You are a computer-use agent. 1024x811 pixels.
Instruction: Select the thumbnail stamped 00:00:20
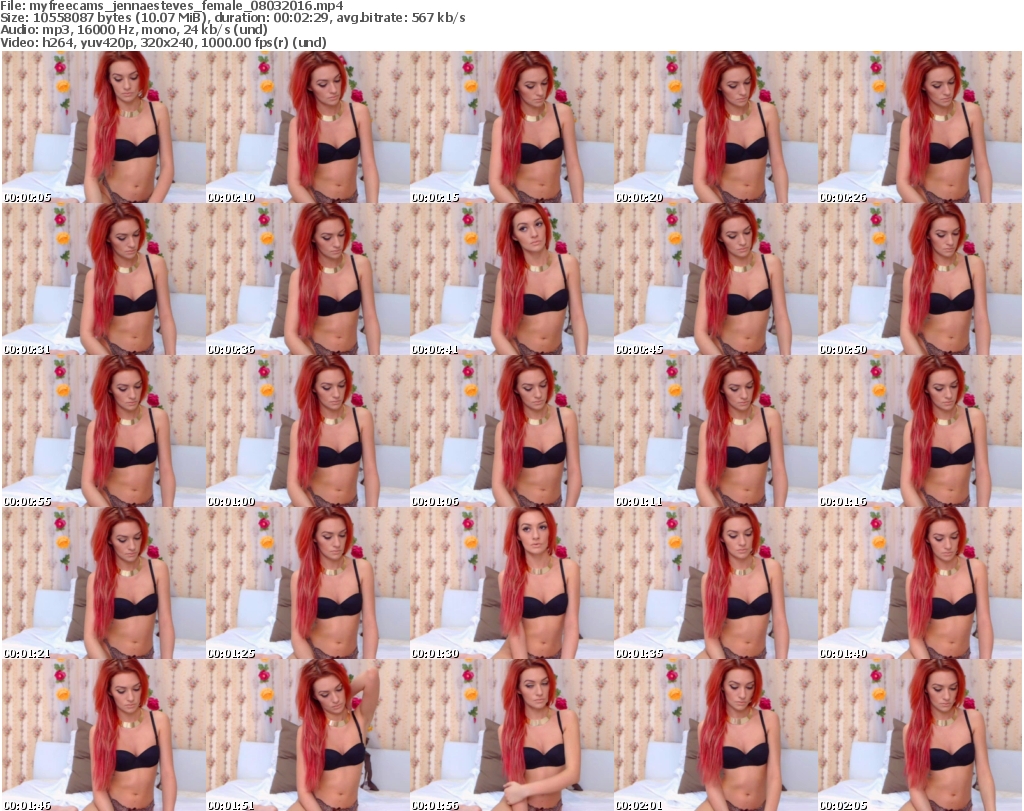tap(716, 127)
